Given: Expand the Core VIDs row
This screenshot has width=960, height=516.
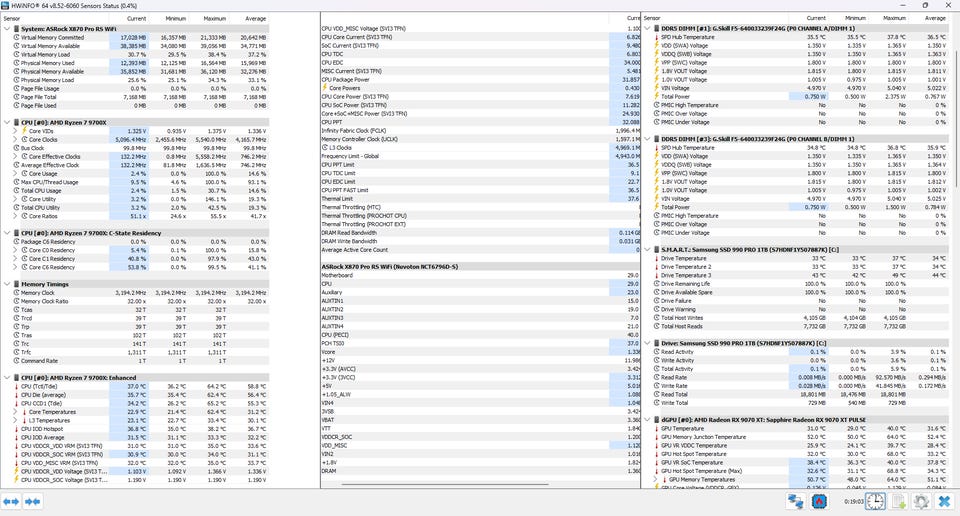Looking at the screenshot, I should coord(15,131).
